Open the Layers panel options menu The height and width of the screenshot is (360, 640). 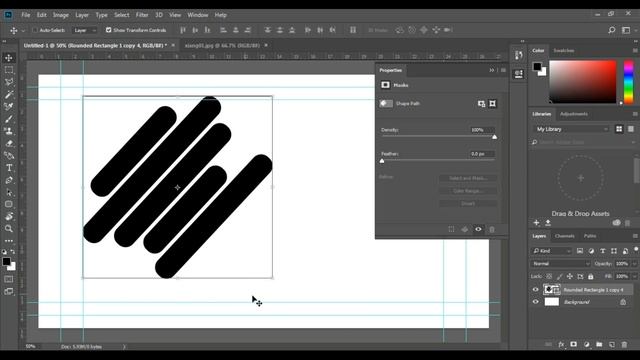(x=635, y=236)
